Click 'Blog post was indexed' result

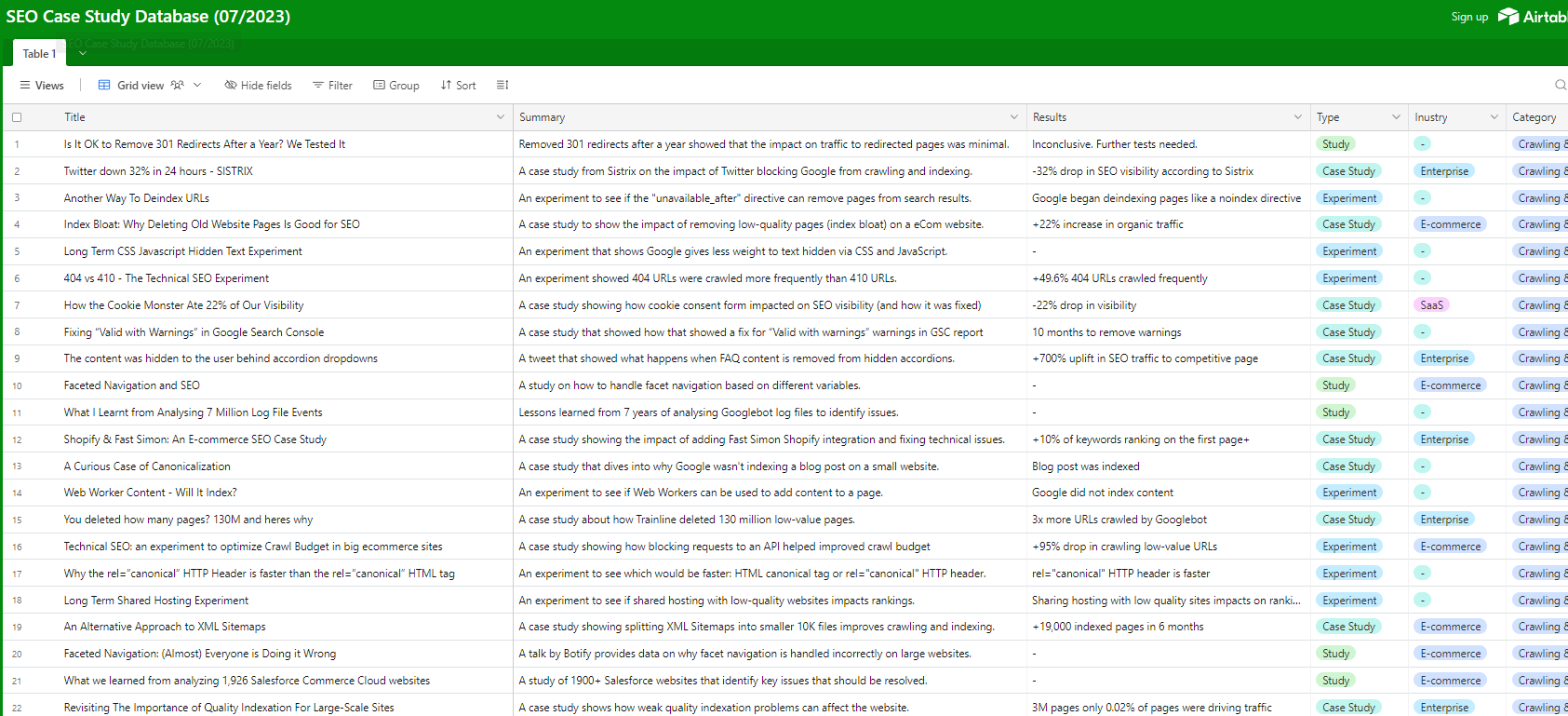1085,466
